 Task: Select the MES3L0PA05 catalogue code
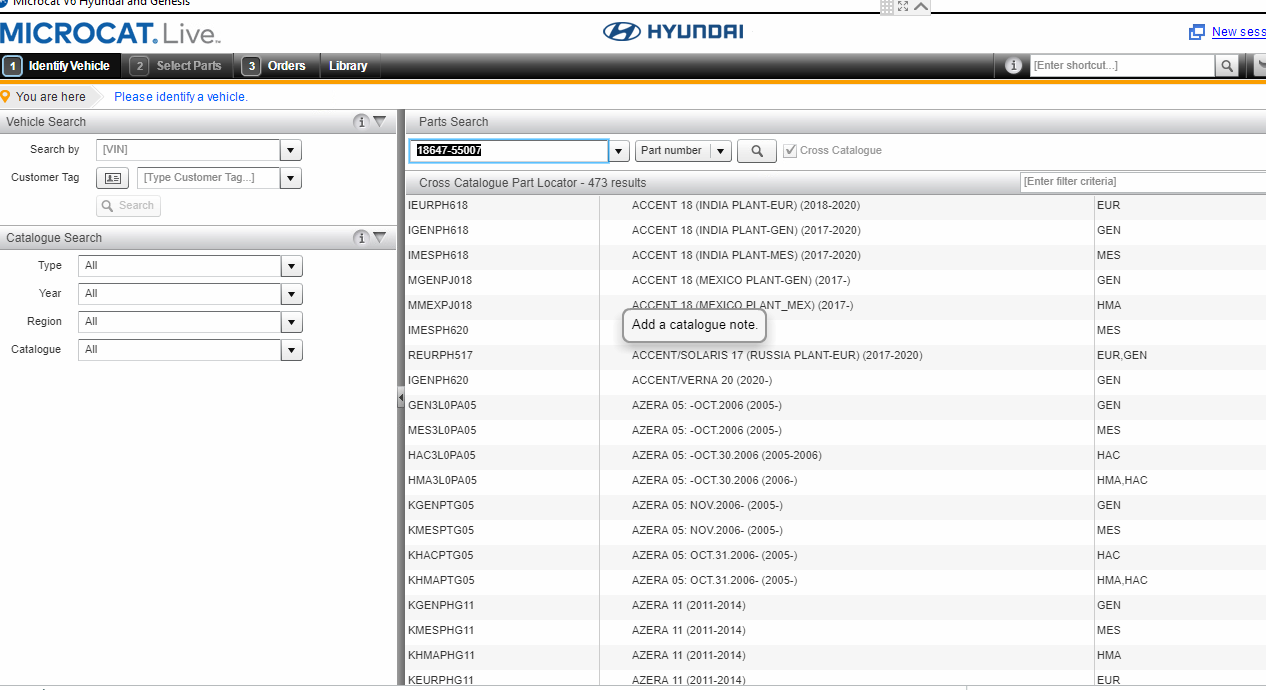(x=442, y=431)
